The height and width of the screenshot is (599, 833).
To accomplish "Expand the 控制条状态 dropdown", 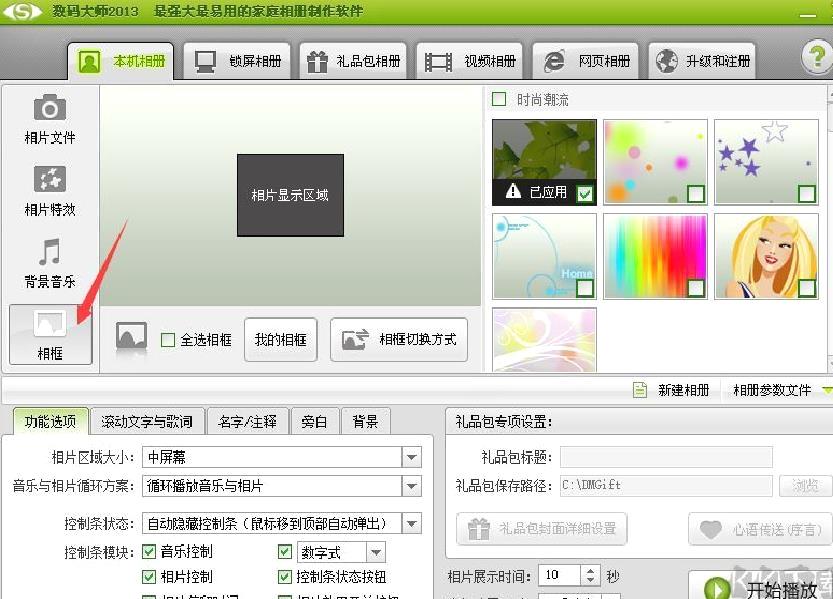I will [412, 524].
